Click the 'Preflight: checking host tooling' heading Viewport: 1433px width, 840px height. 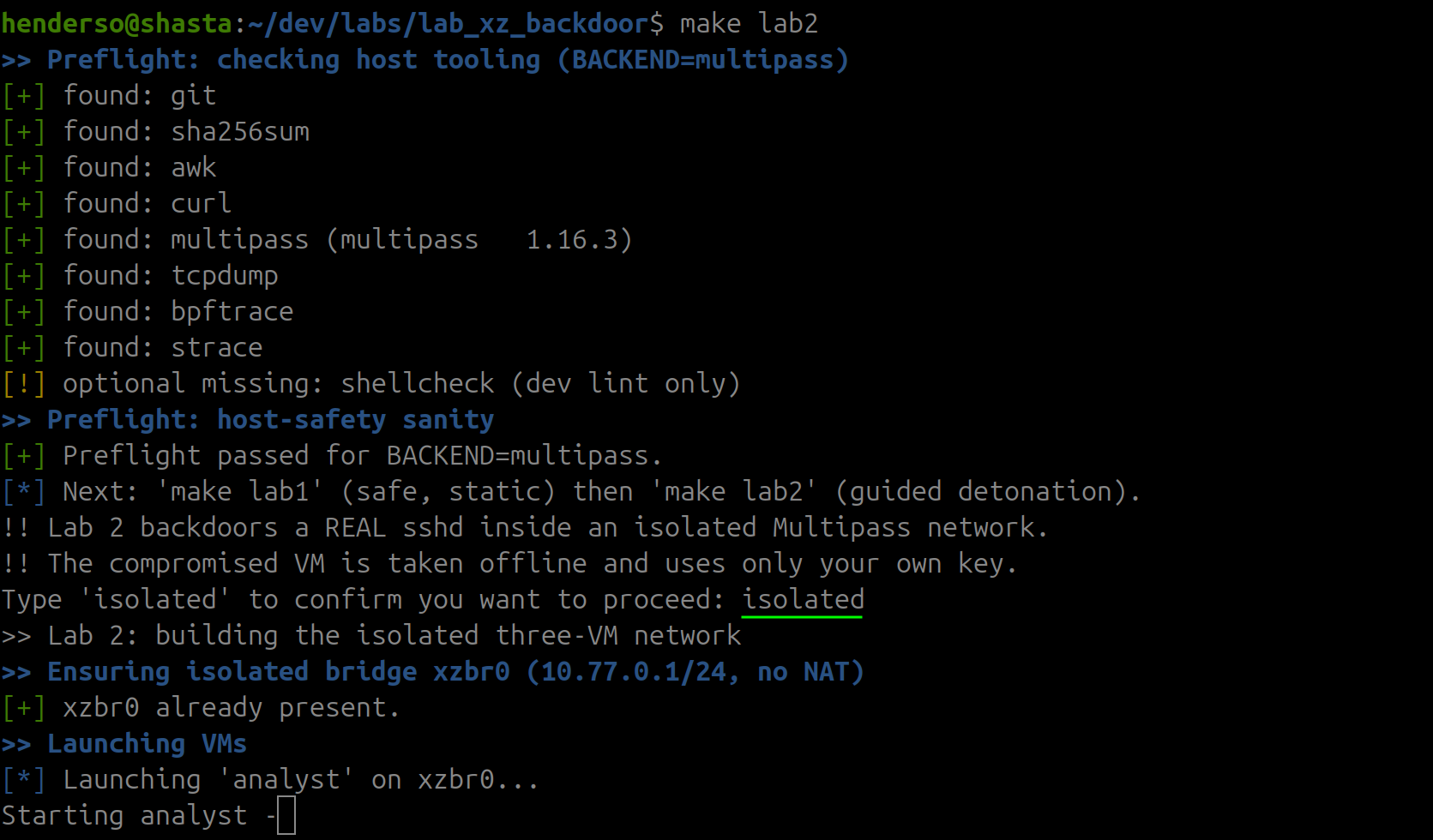[x=294, y=59]
